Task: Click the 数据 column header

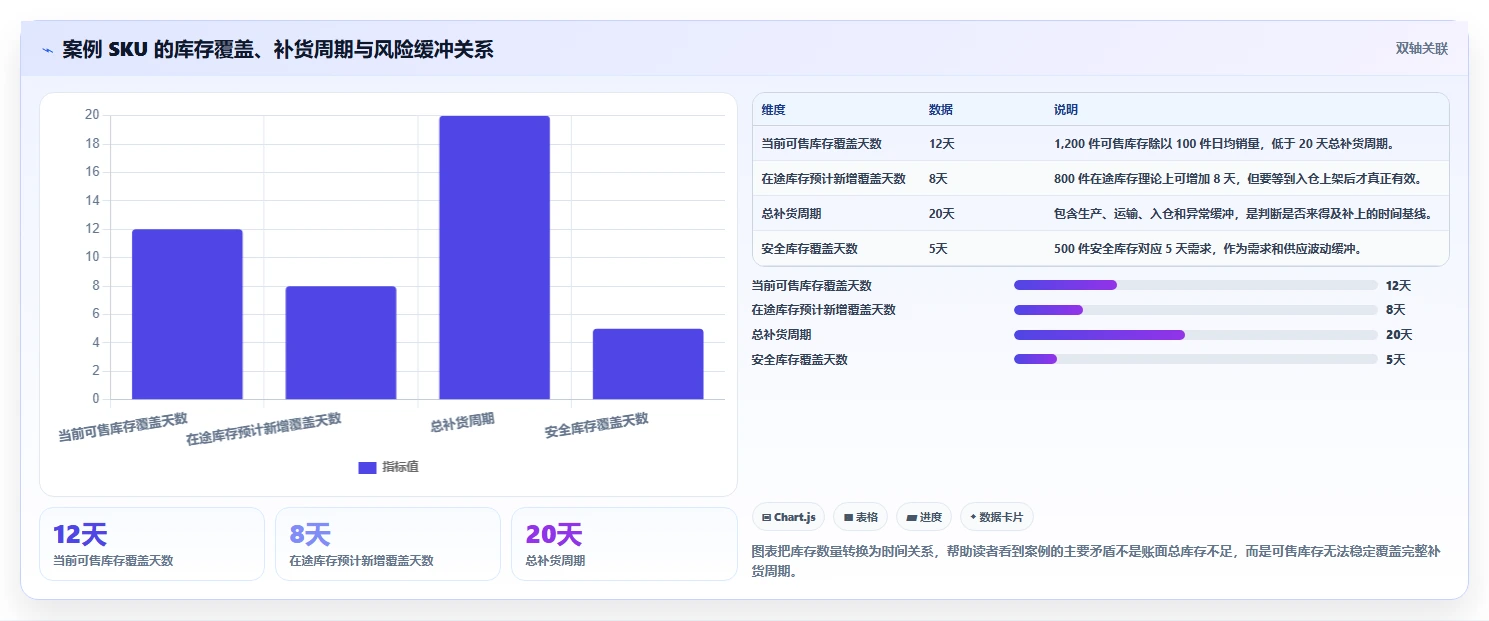Action: pyautogui.click(x=940, y=110)
